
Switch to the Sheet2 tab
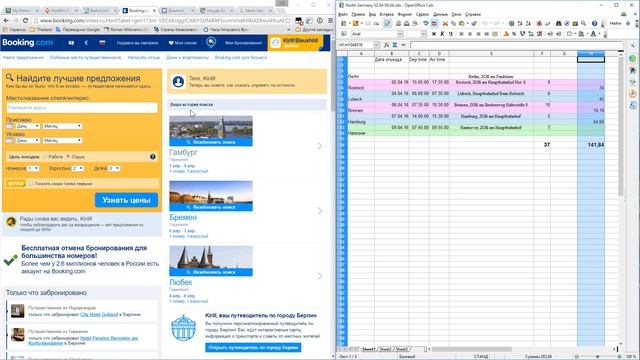coord(385,349)
